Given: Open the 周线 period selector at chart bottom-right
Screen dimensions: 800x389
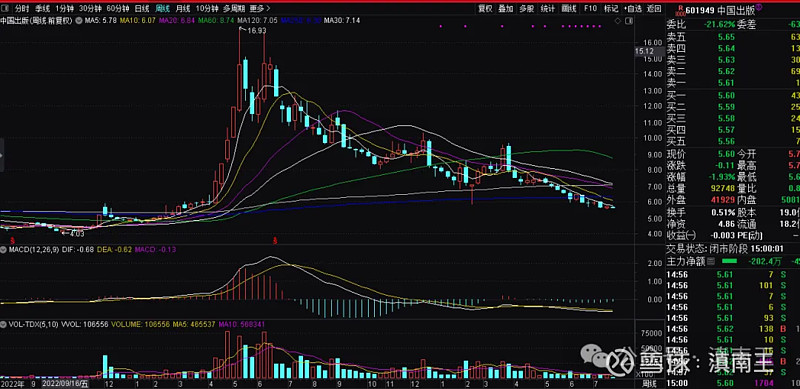Looking at the screenshot, I should [x=649, y=383].
